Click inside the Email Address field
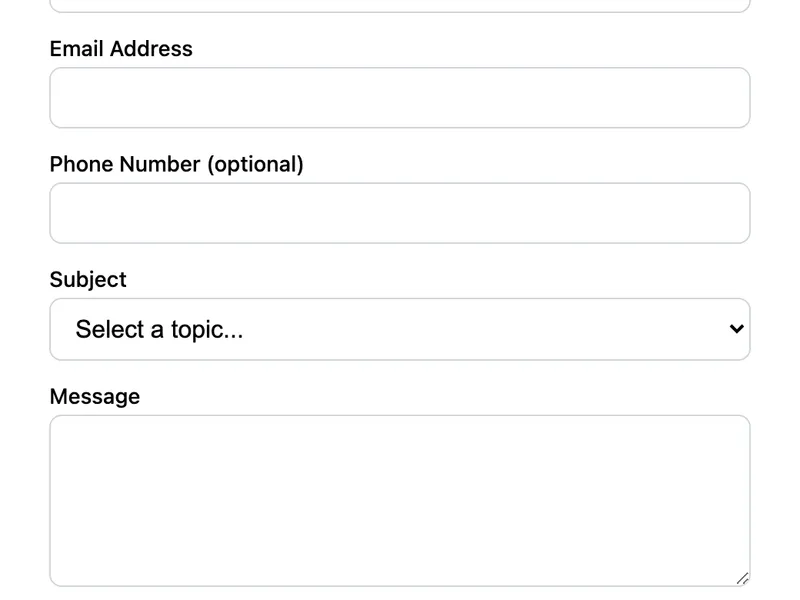 tap(400, 97)
